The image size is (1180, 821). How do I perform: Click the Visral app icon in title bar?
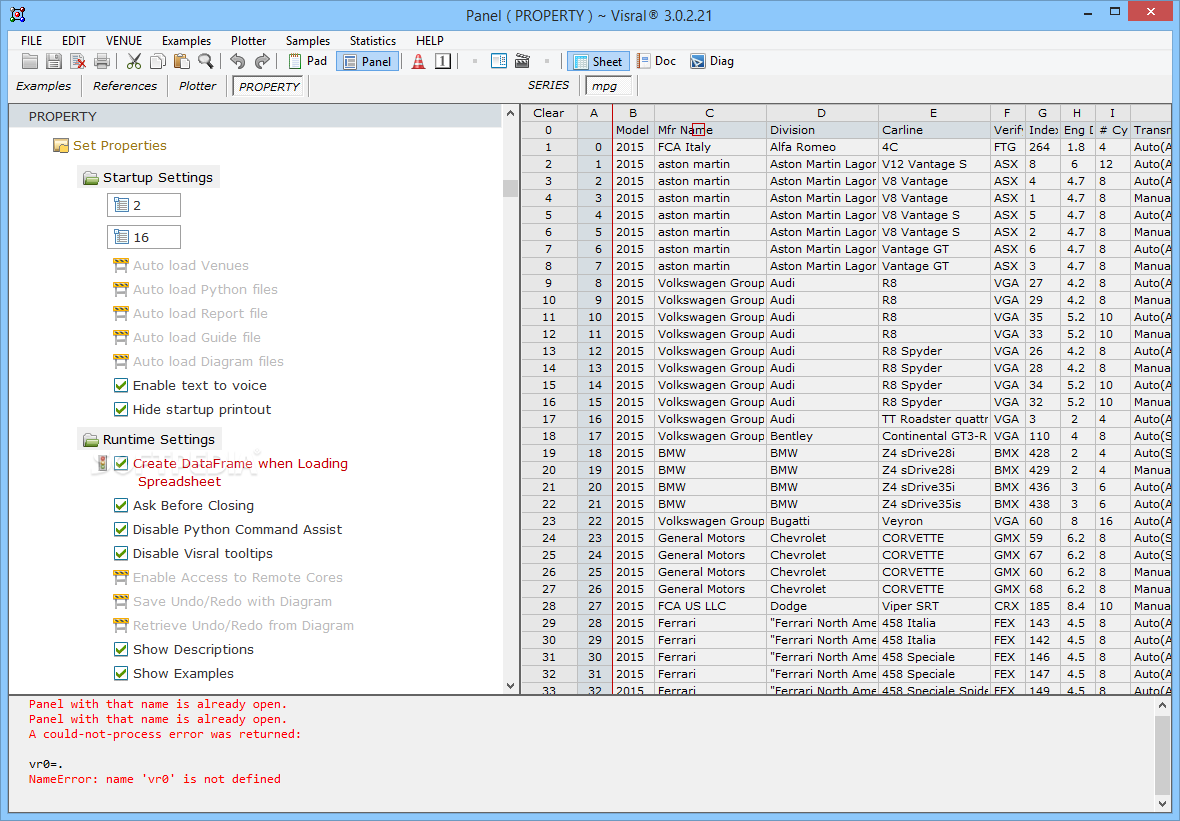[18, 14]
